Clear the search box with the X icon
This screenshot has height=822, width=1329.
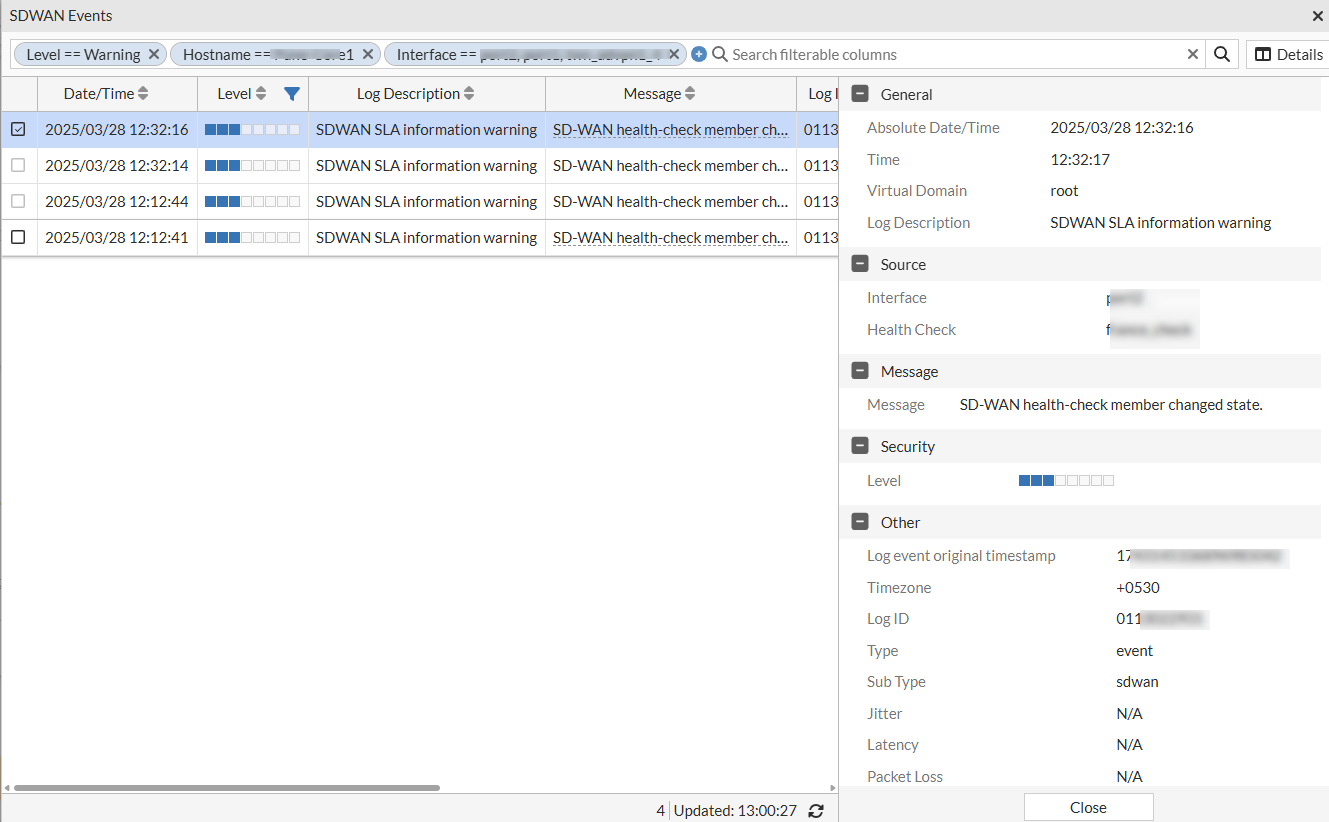(1192, 54)
